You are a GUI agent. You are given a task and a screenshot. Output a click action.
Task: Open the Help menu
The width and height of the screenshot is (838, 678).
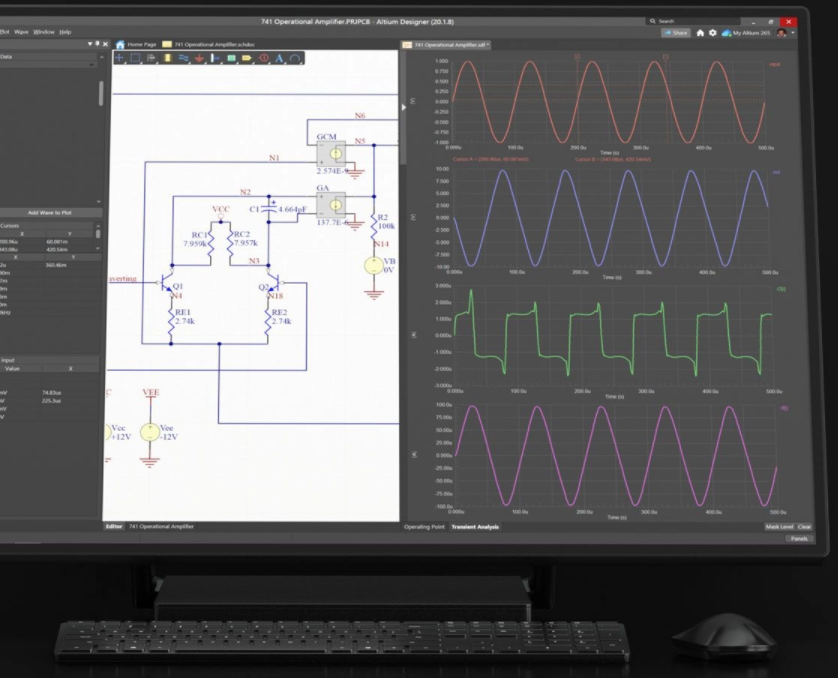(65, 32)
